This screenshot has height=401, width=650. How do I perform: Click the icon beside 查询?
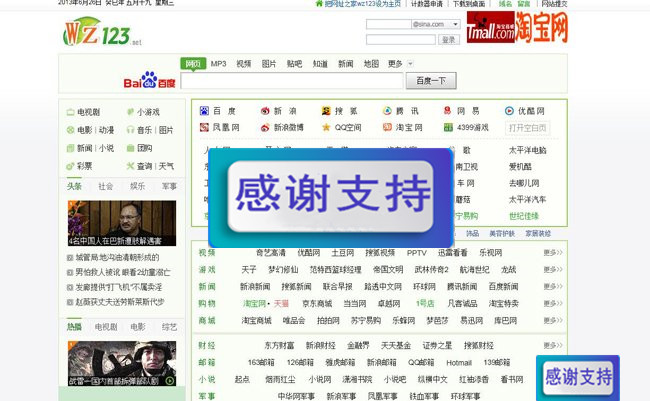click(x=130, y=166)
